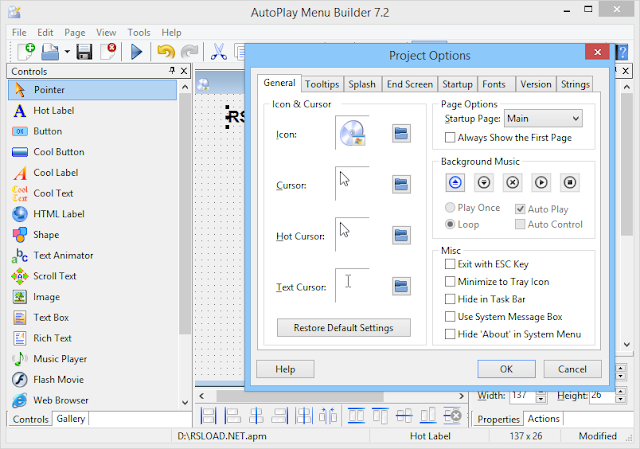The width and height of the screenshot is (640, 449).
Task: Switch to the Splash tab
Action: [x=362, y=84]
